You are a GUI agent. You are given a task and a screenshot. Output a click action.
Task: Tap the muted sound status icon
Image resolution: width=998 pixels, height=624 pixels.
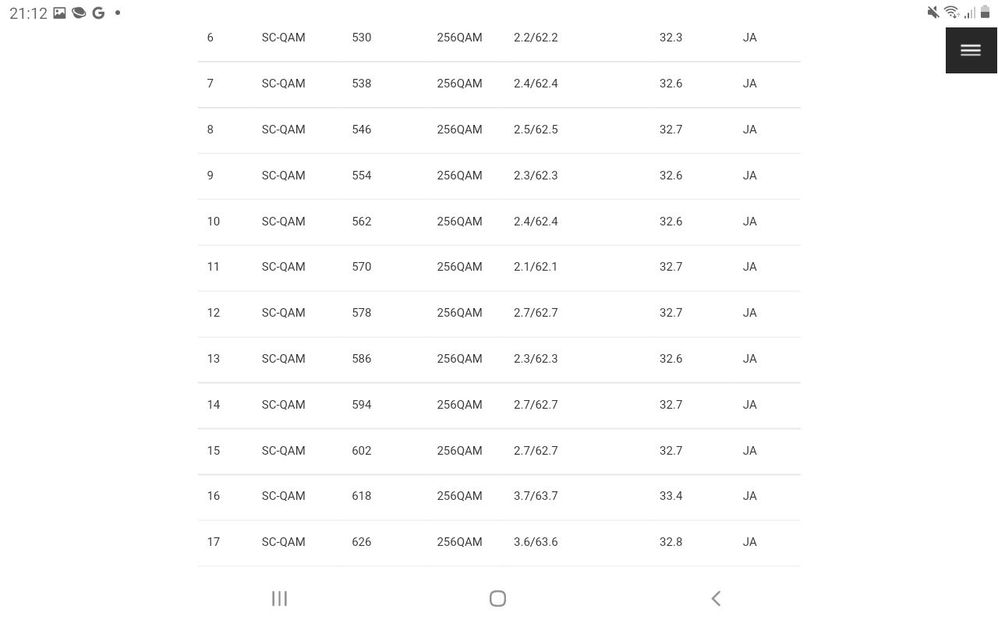click(933, 12)
